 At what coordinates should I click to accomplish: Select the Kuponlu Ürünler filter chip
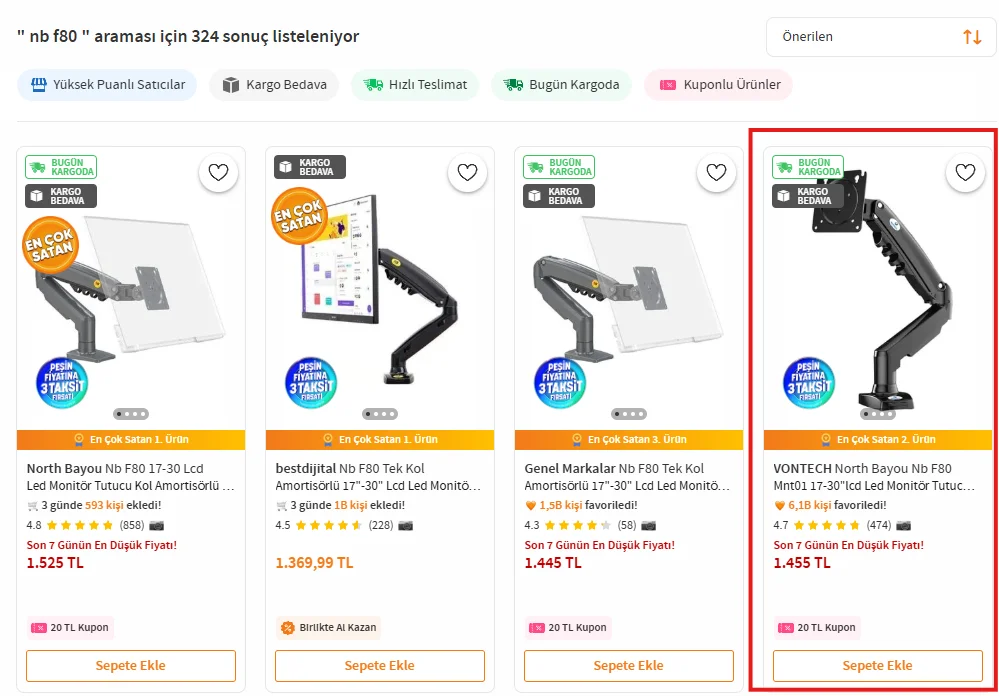718,85
